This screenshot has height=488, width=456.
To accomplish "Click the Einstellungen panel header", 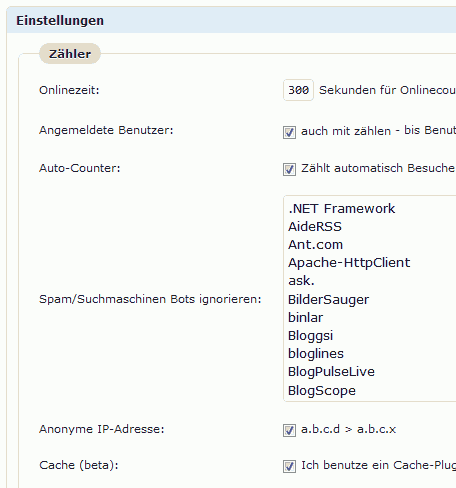I will click(231, 20).
